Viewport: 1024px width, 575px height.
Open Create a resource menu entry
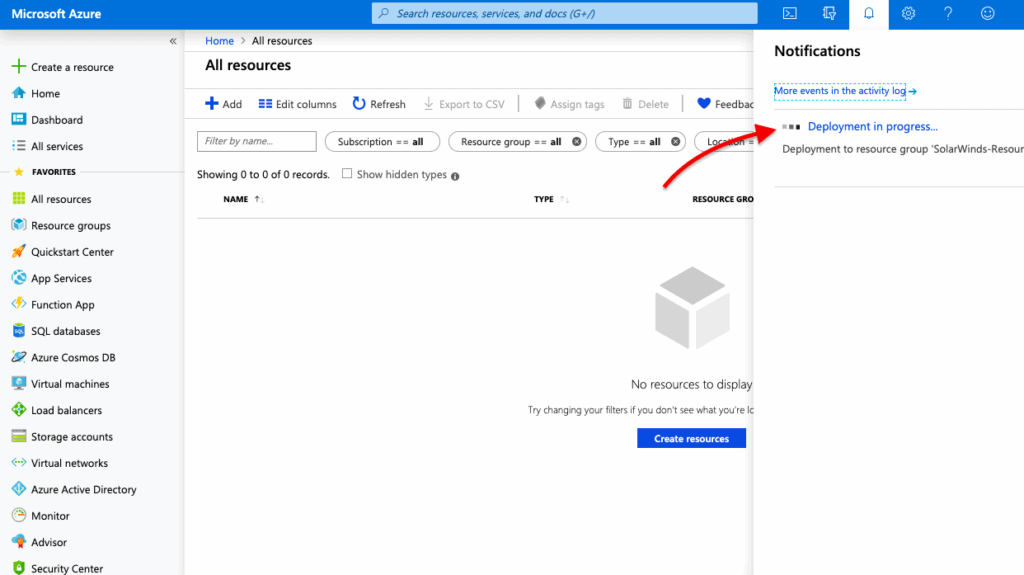72,67
